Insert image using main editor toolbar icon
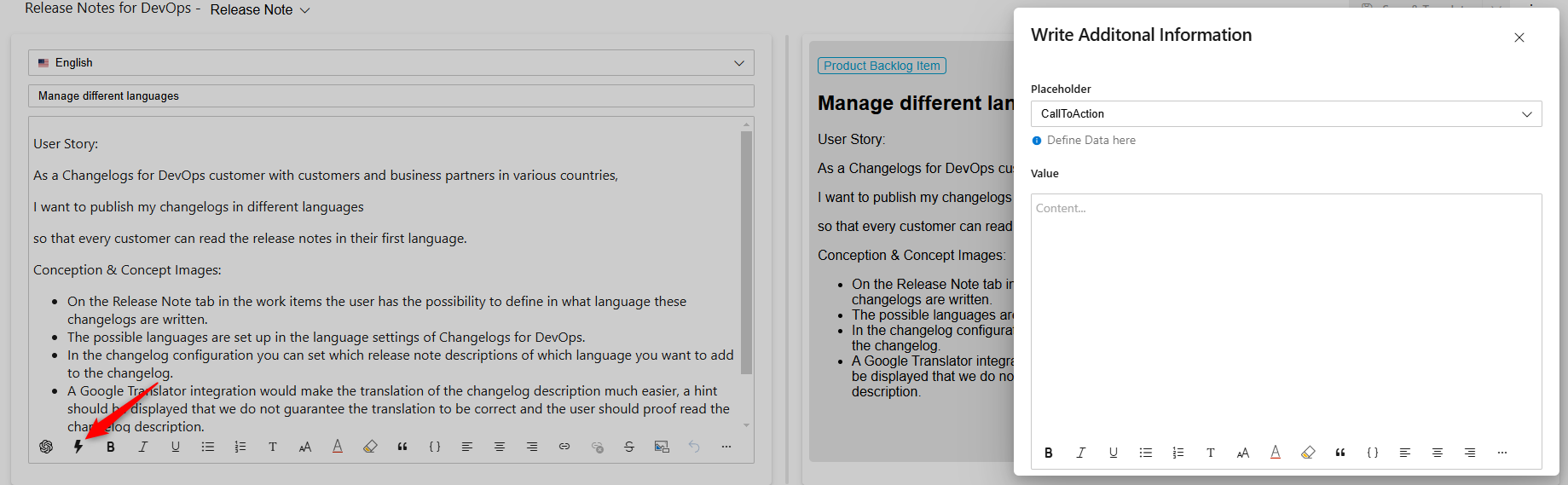Viewport: 1568px width, 485px height. [x=662, y=447]
